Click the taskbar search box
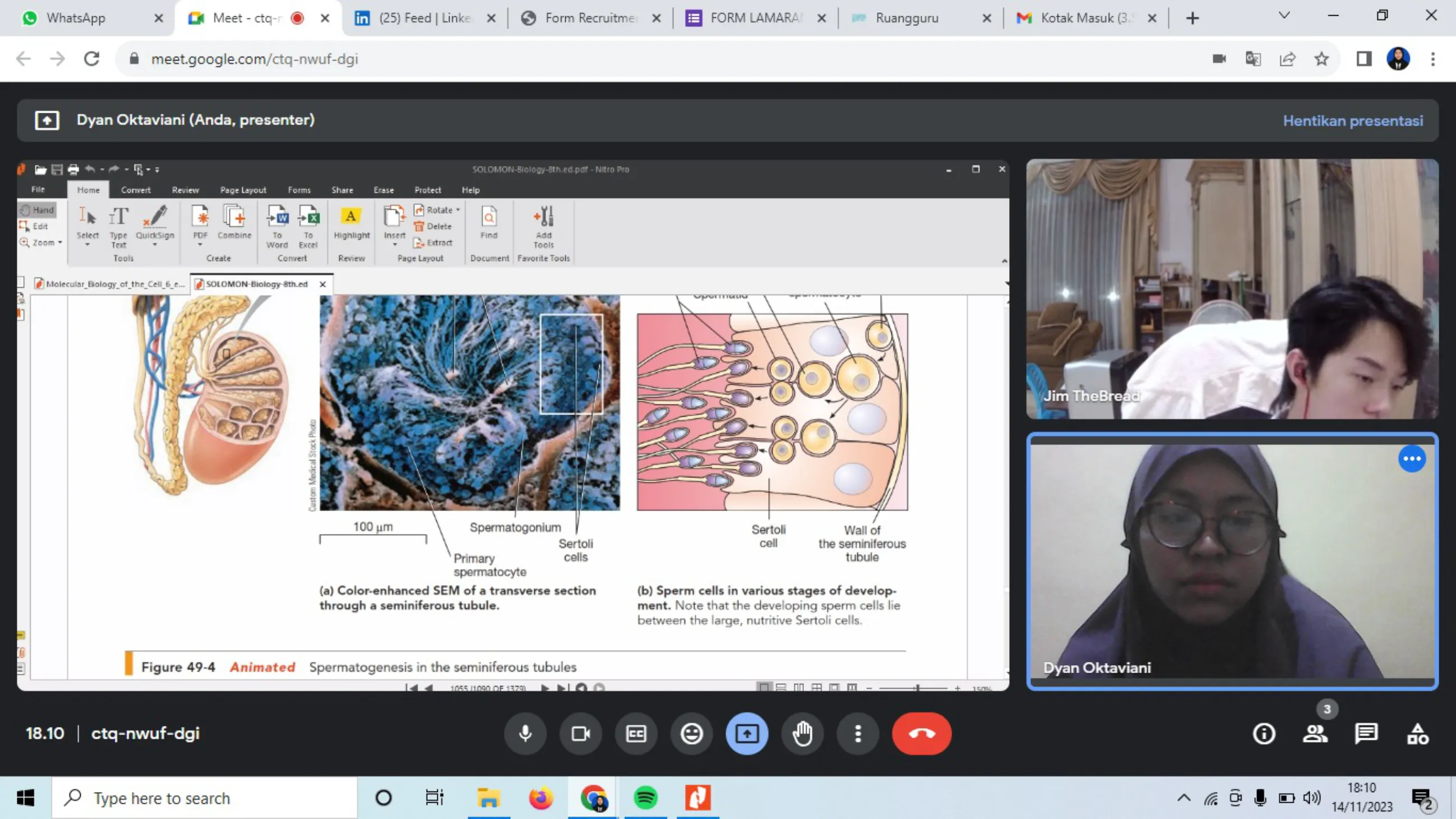1456x819 pixels. pos(205,798)
